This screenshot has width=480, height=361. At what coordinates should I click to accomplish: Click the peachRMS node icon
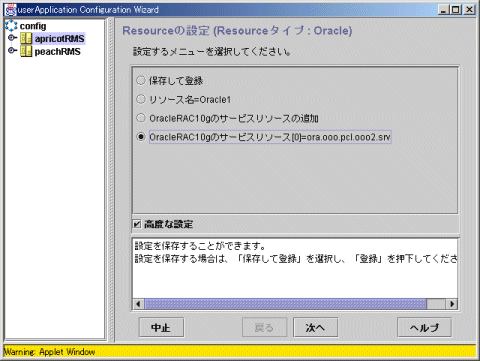click(26, 51)
